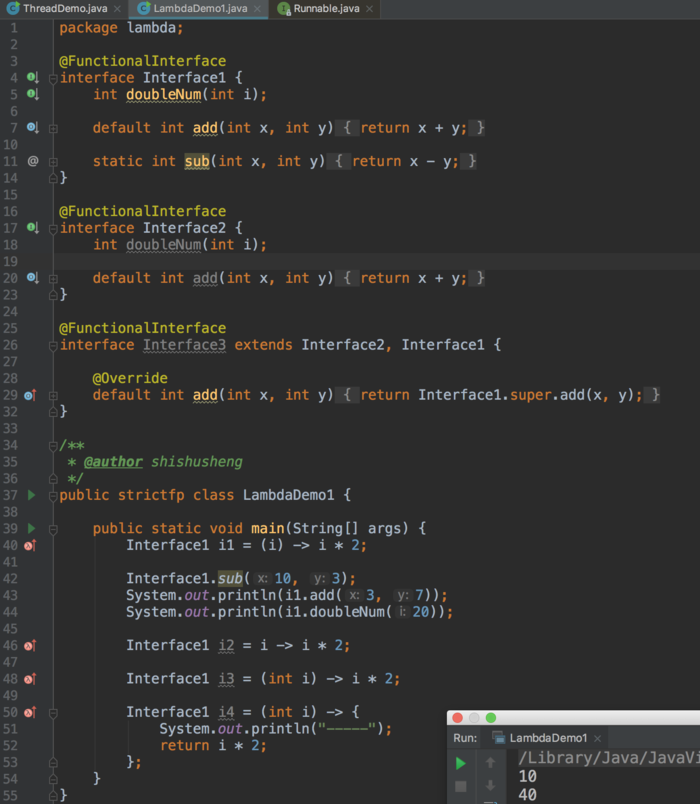Click the 'package lambda;' statement
700x804 pixels.
click(x=121, y=28)
